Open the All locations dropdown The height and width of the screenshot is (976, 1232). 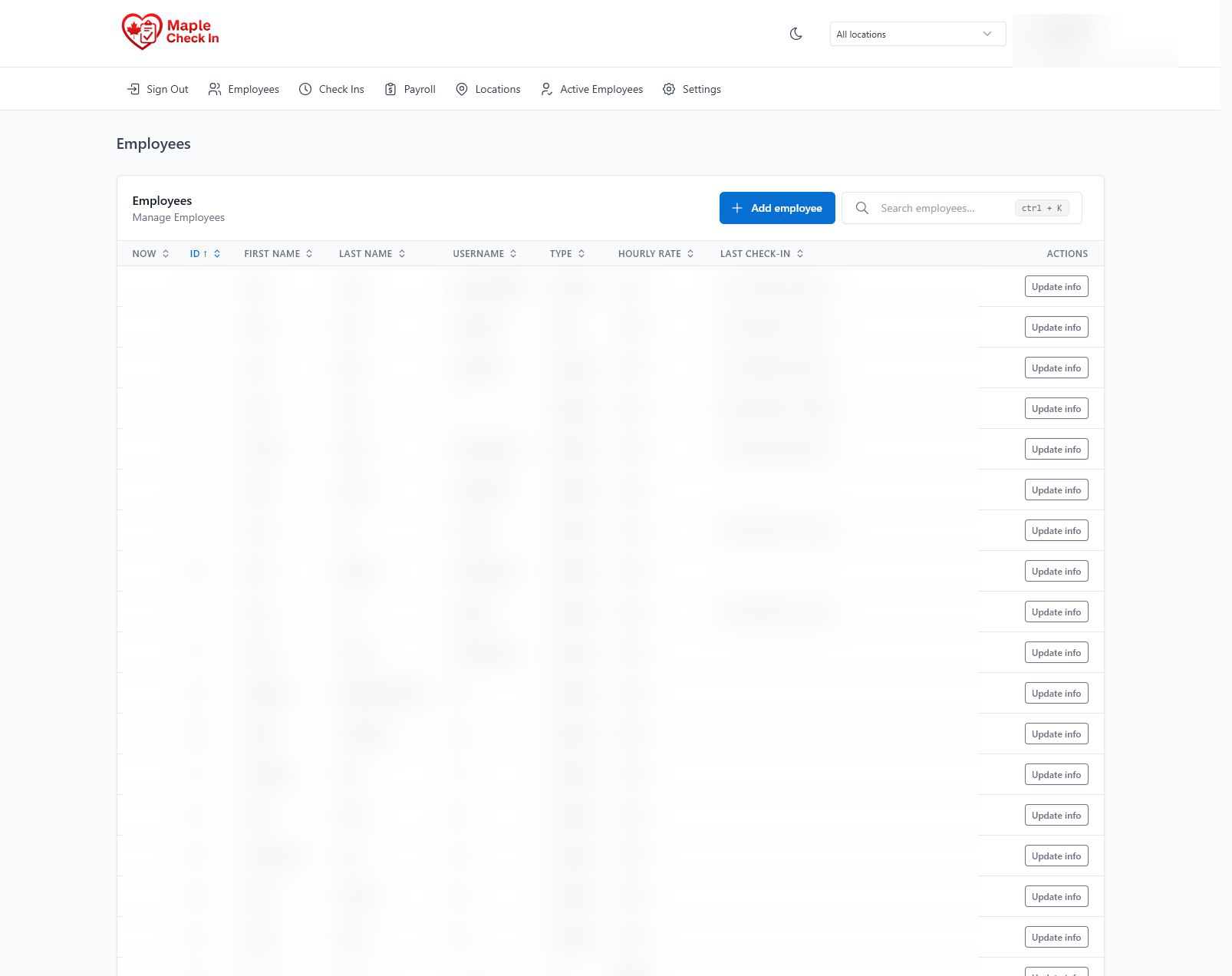[917, 34]
